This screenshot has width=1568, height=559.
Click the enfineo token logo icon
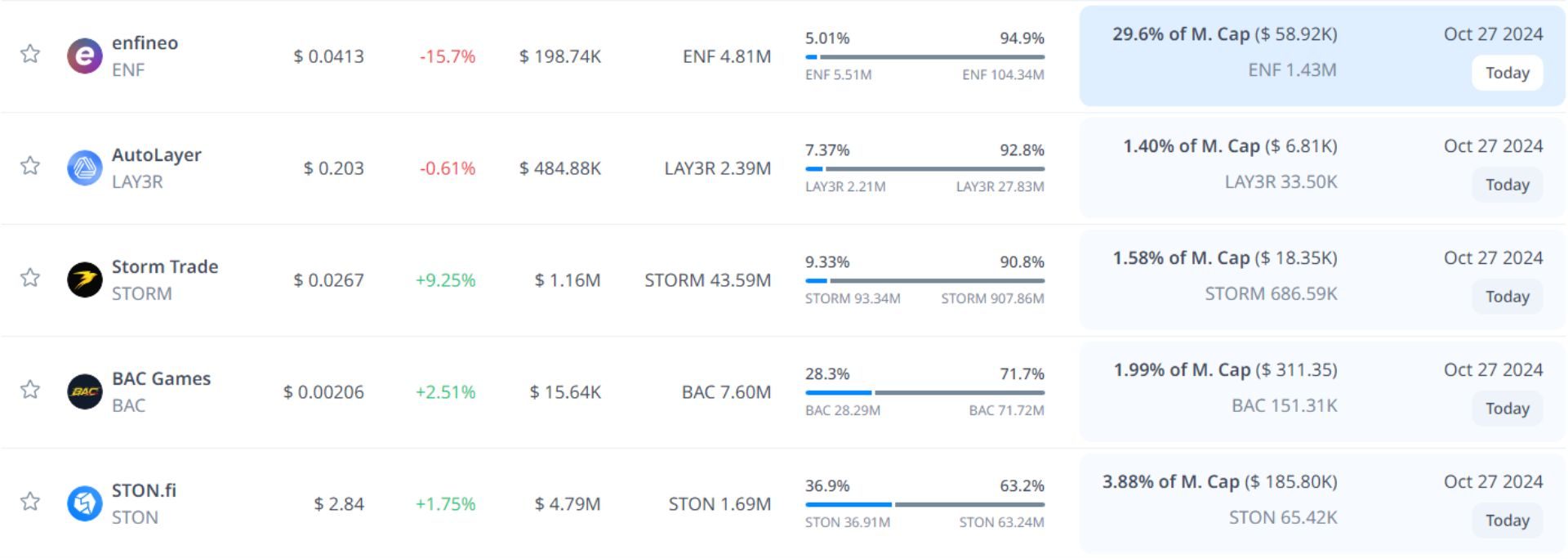coord(85,56)
